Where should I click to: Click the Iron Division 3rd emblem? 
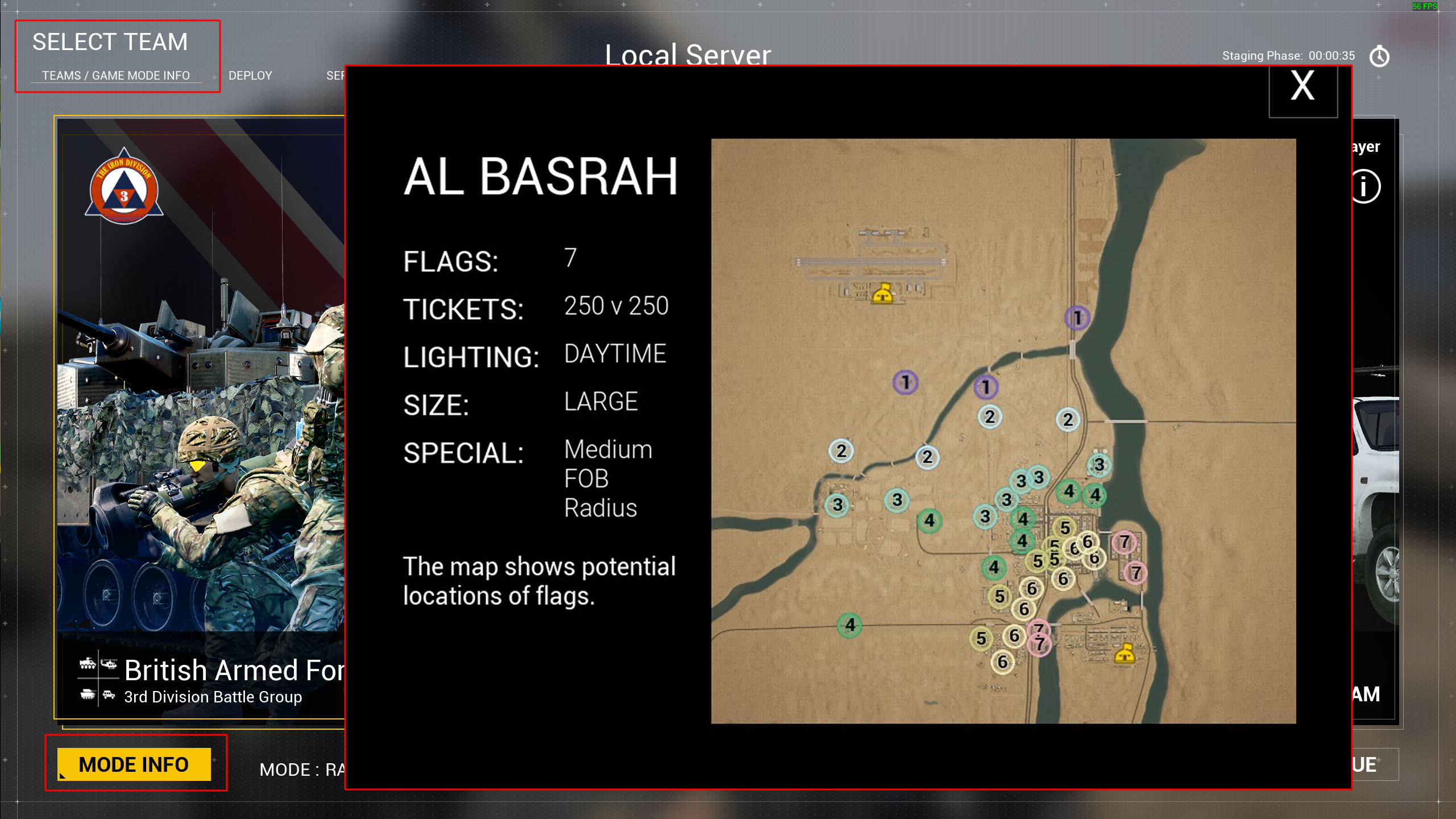(124, 187)
